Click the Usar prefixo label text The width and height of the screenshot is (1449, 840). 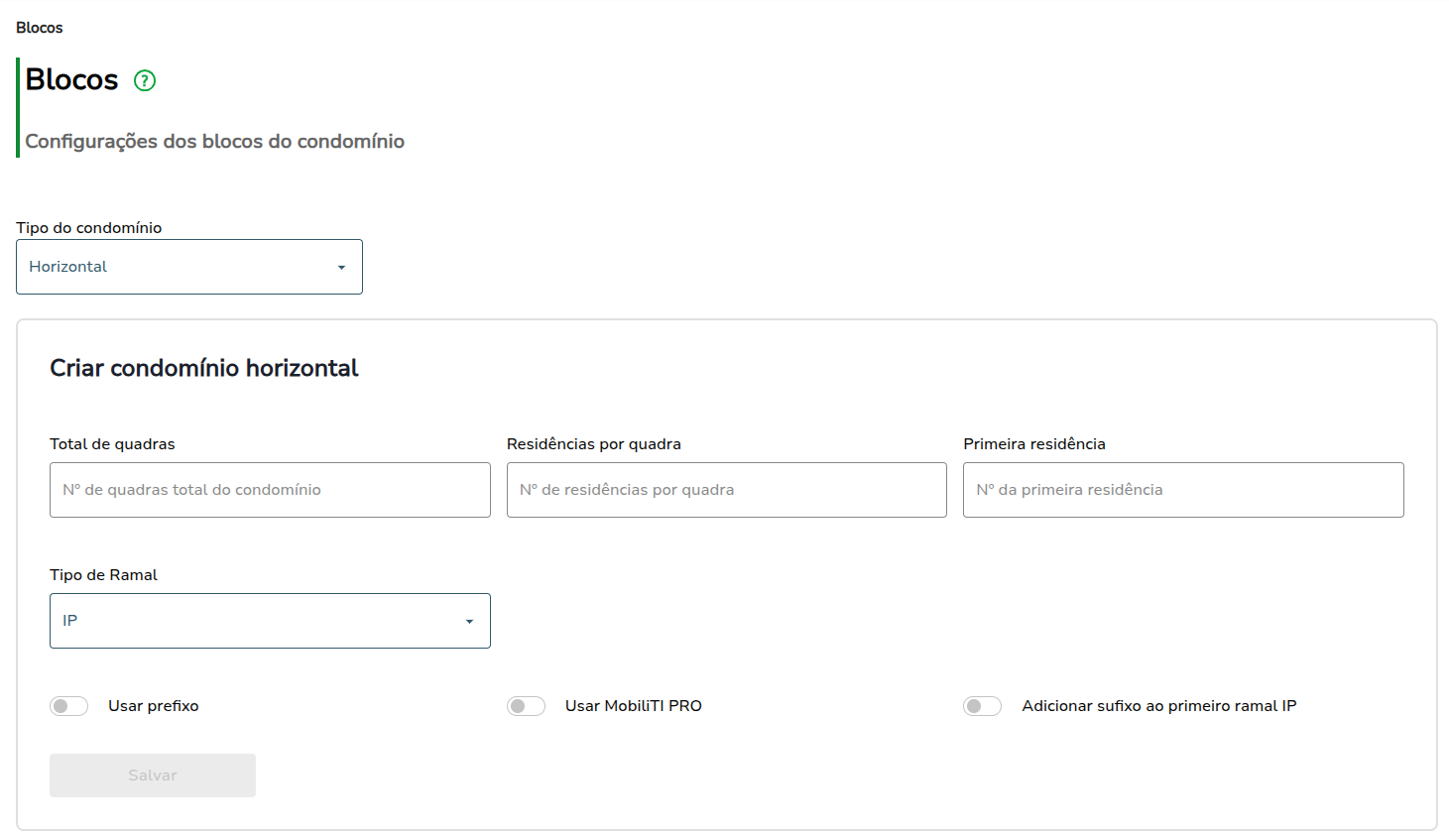point(154,706)
